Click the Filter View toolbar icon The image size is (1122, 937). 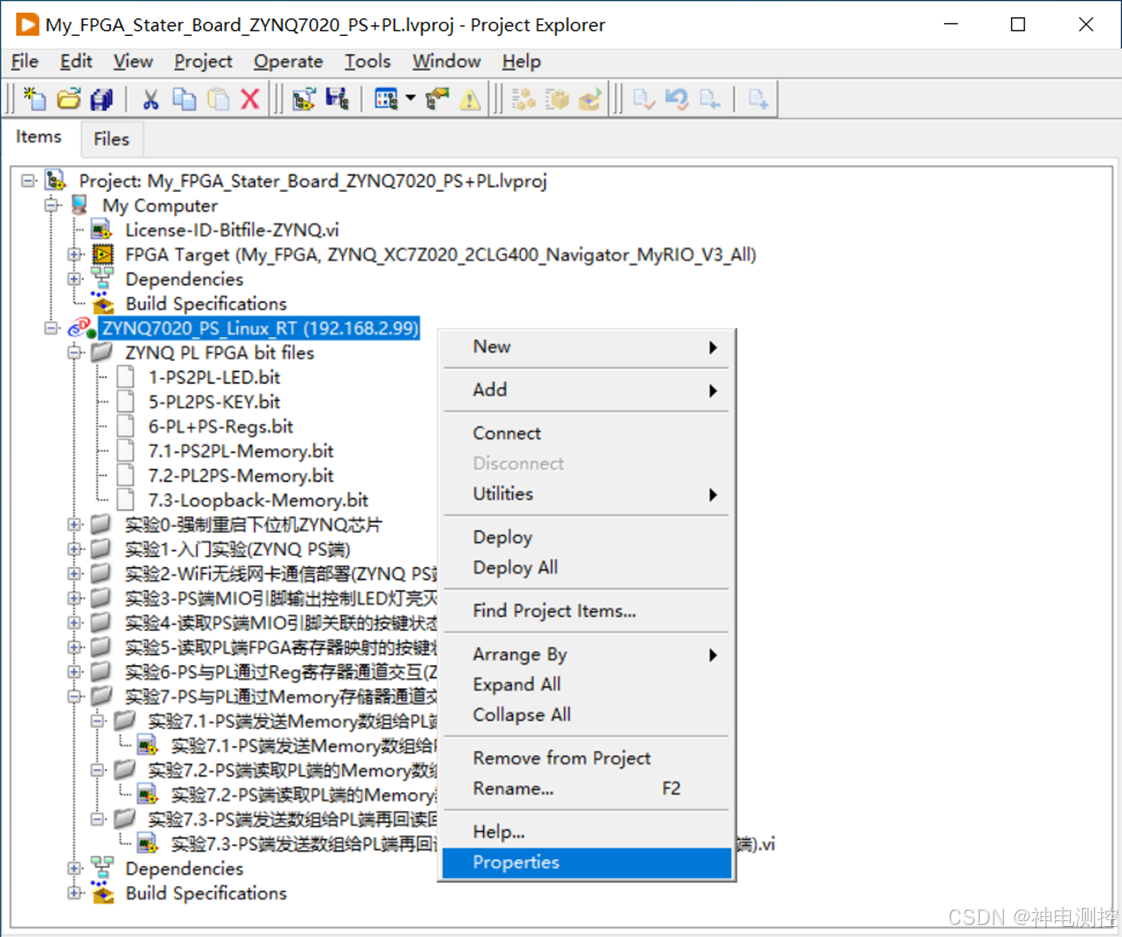386,99
